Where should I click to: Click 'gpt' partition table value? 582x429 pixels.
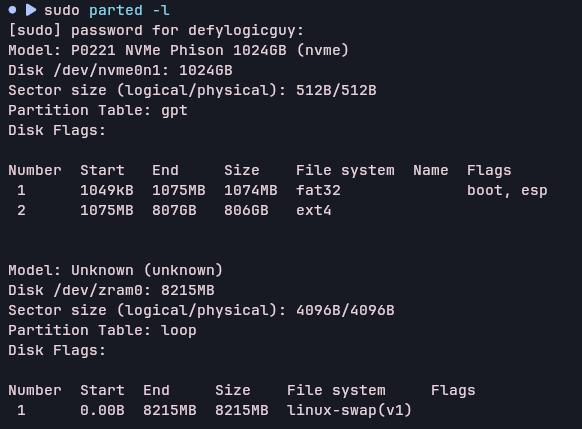pos(174,111)
